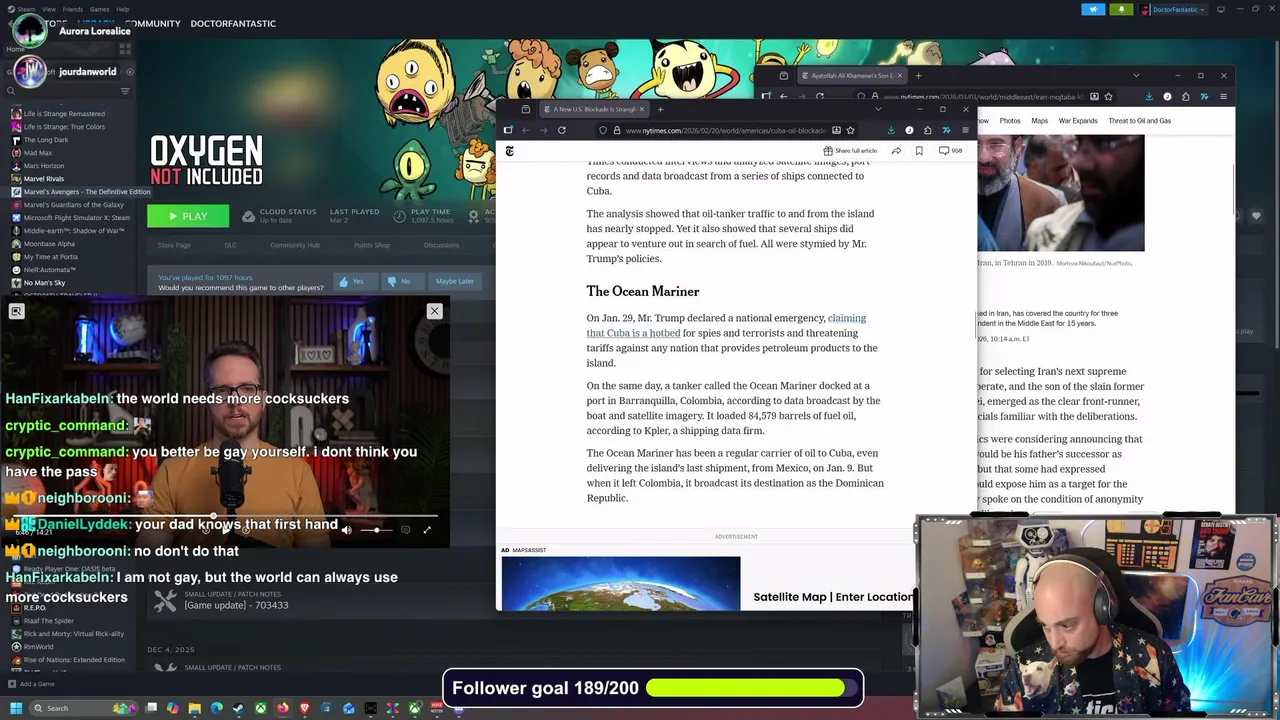This screenshot has width=1280, height=720.
Task: Open Steam from the taskbar
Action: [x=238, y=708]
